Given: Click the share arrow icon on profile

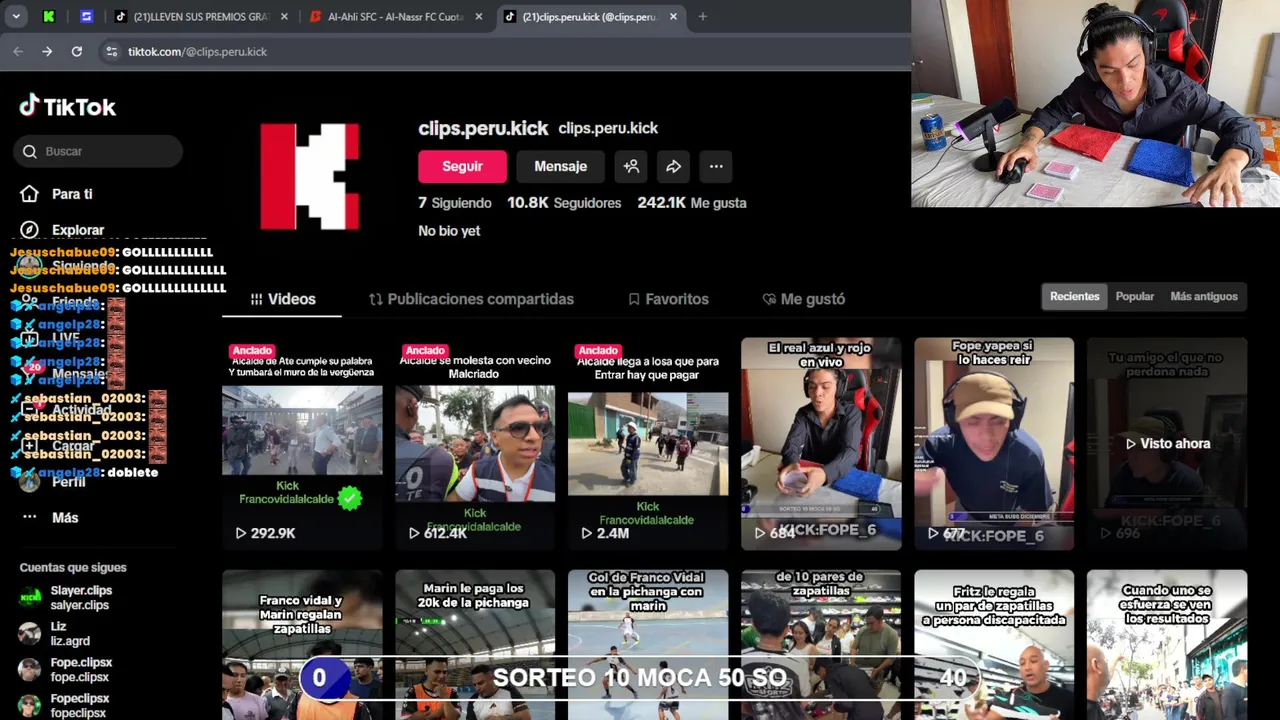Looking at the screenshot, I should click(x=674, y=166).
